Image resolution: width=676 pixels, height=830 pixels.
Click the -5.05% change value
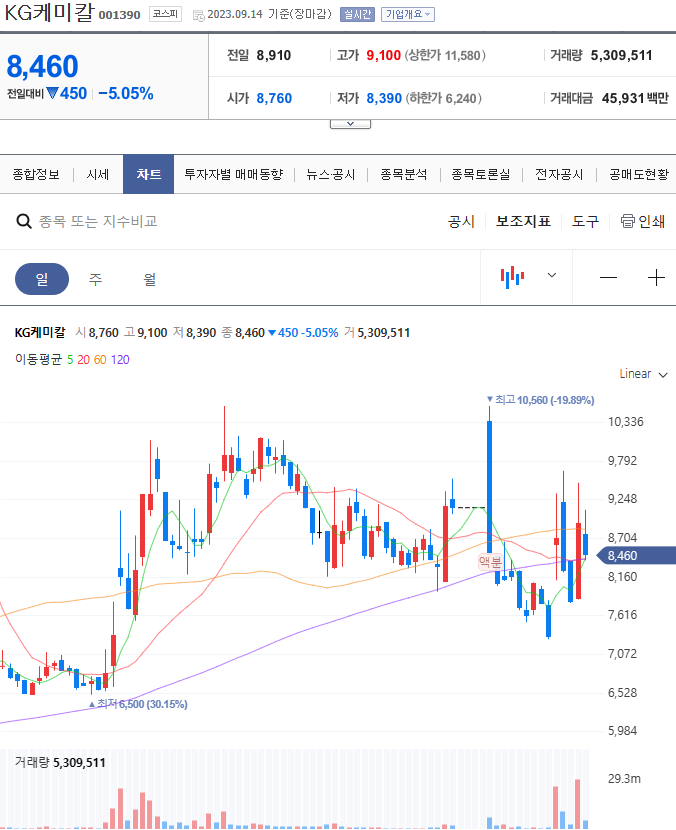(126, 94)
